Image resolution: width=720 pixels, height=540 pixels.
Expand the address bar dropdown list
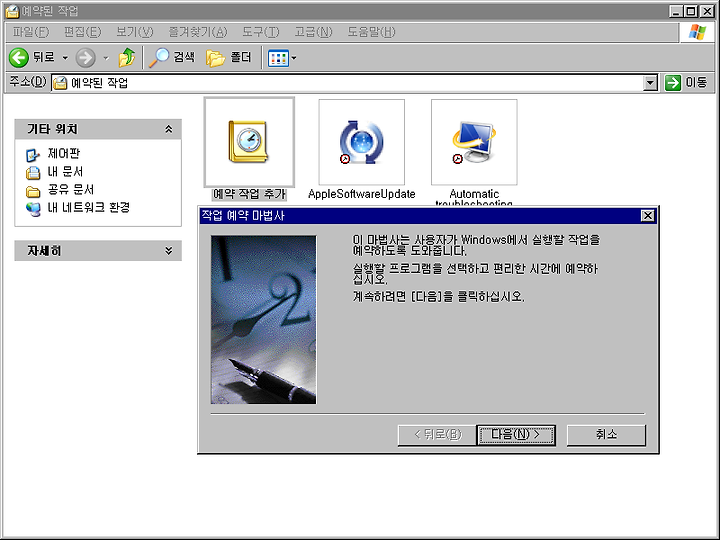650,83
